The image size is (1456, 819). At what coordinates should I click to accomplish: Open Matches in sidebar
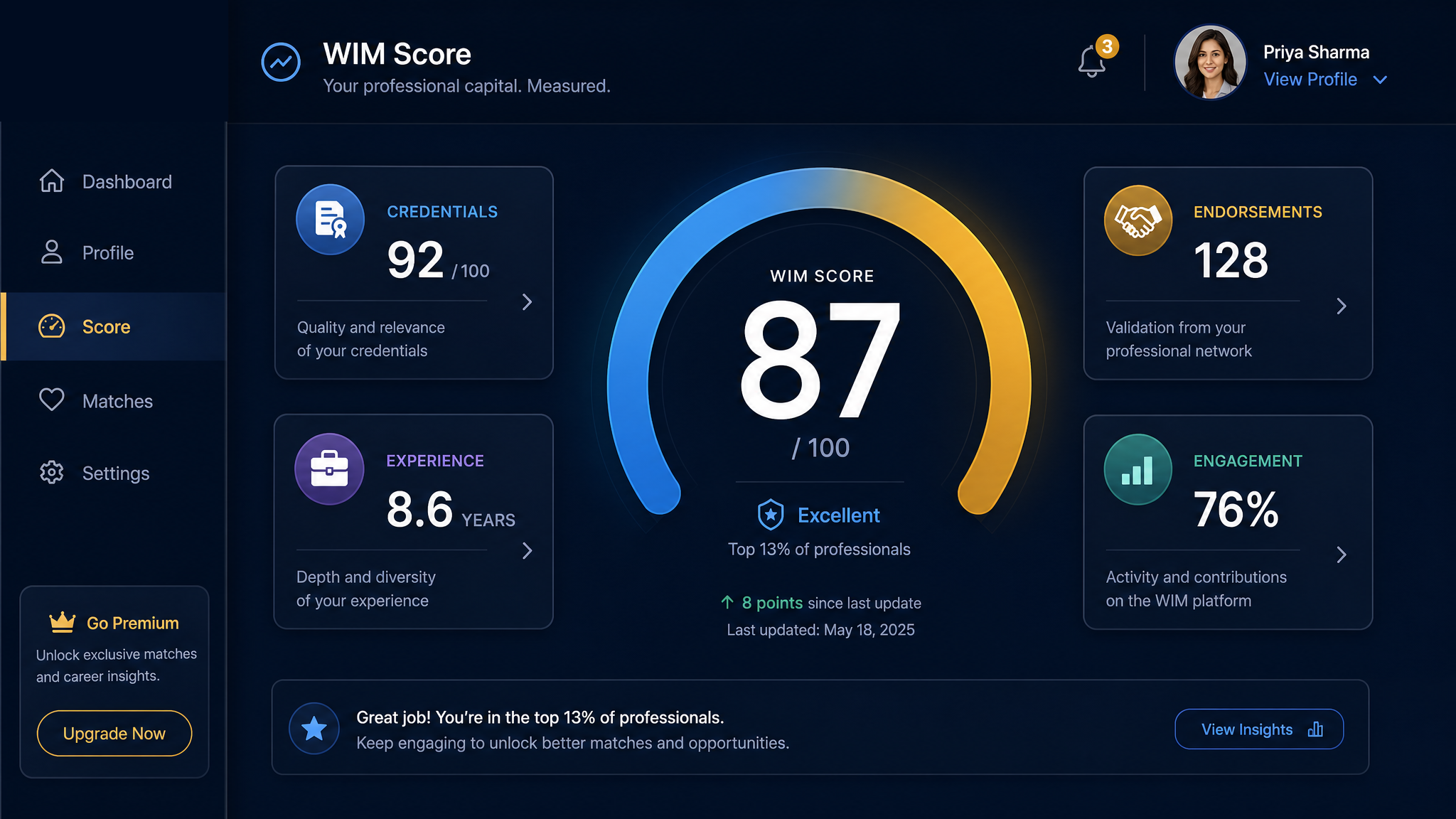(114, 401)
